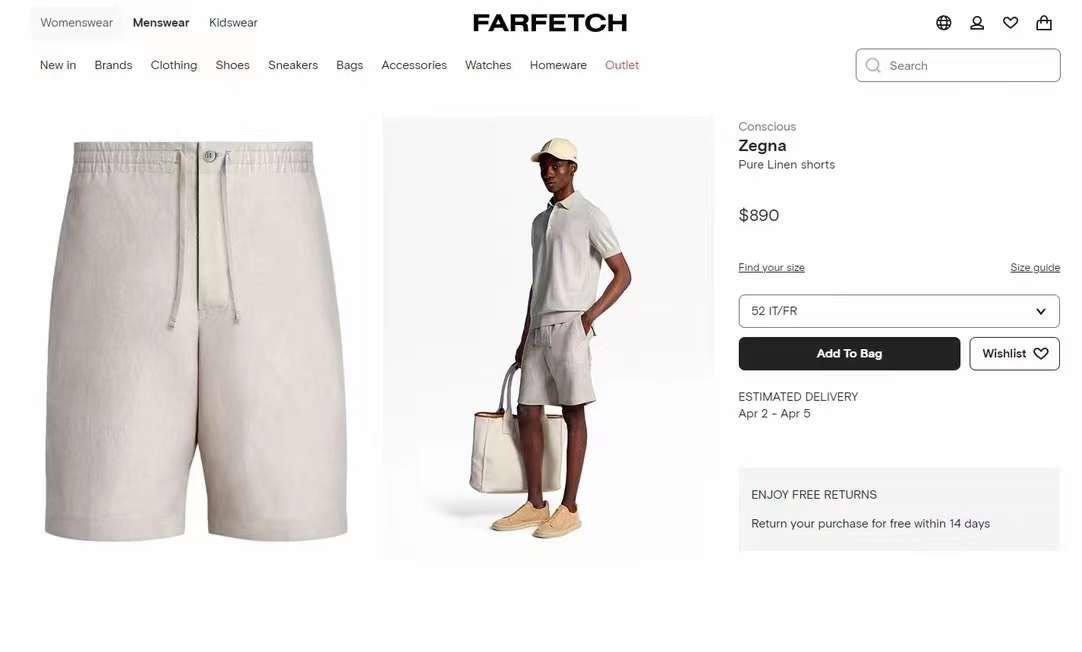Screen dimensions: 1082x652
Task: Open the Outlet menu item
Action: click(622, 65)
